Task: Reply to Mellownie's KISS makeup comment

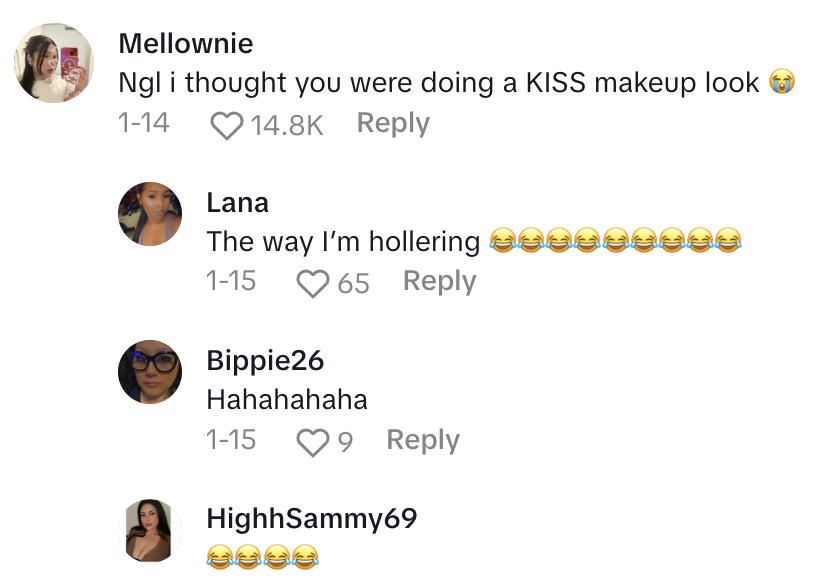Action: pos(393,124)
